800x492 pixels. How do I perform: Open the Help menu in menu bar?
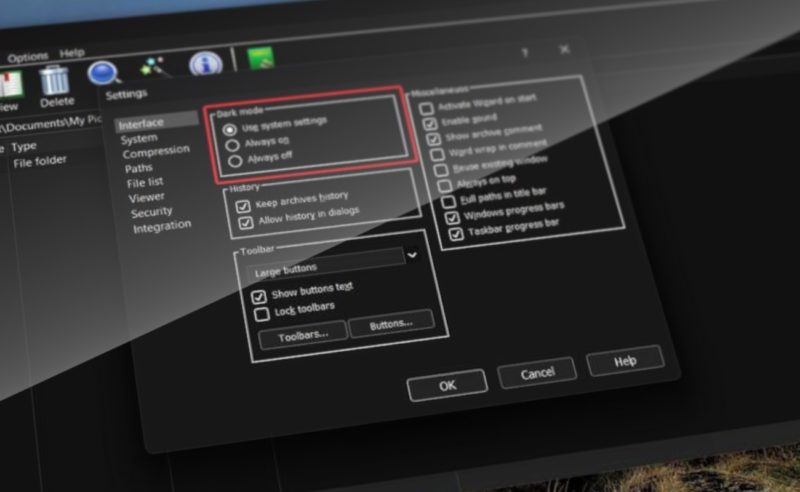[72, 53]
